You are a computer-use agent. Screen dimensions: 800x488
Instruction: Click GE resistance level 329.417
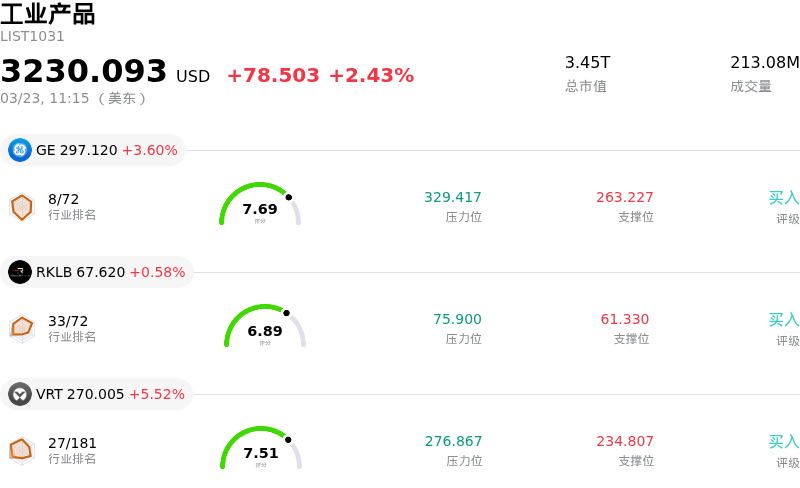(453, 197)
